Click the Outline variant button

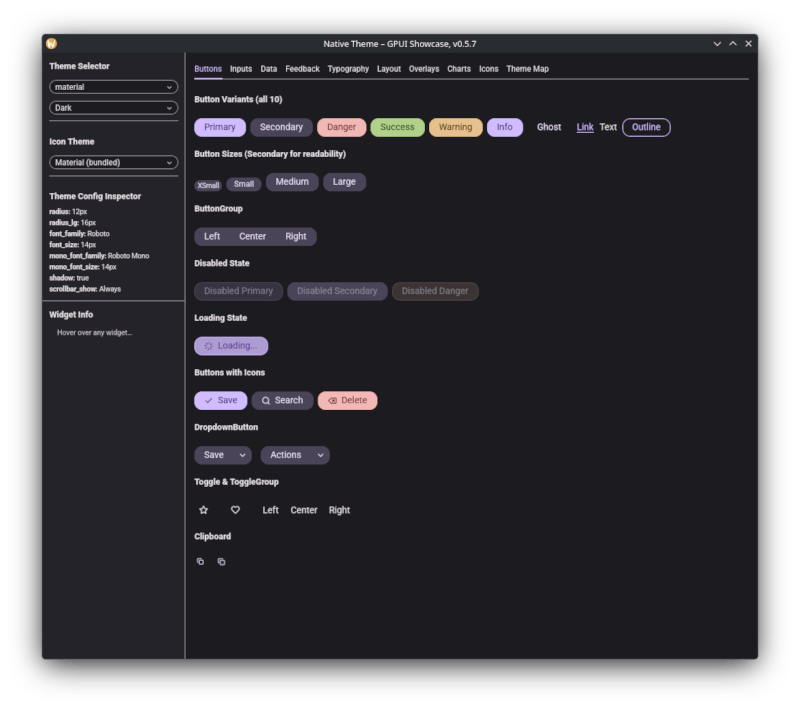646,127
